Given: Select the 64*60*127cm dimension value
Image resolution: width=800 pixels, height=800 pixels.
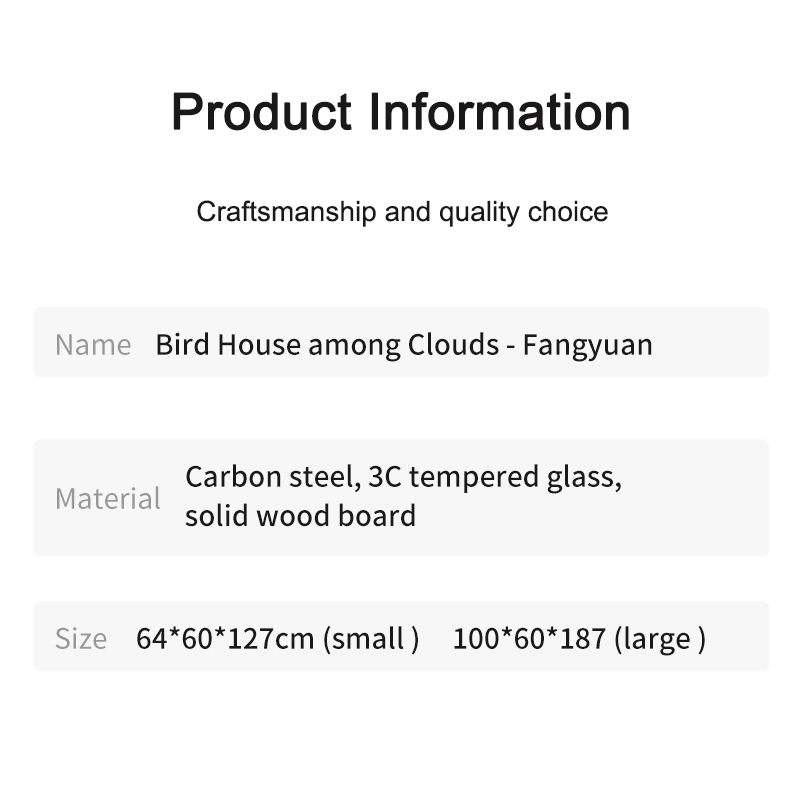Looking at the screenshot, I should (x=225, y=639).
